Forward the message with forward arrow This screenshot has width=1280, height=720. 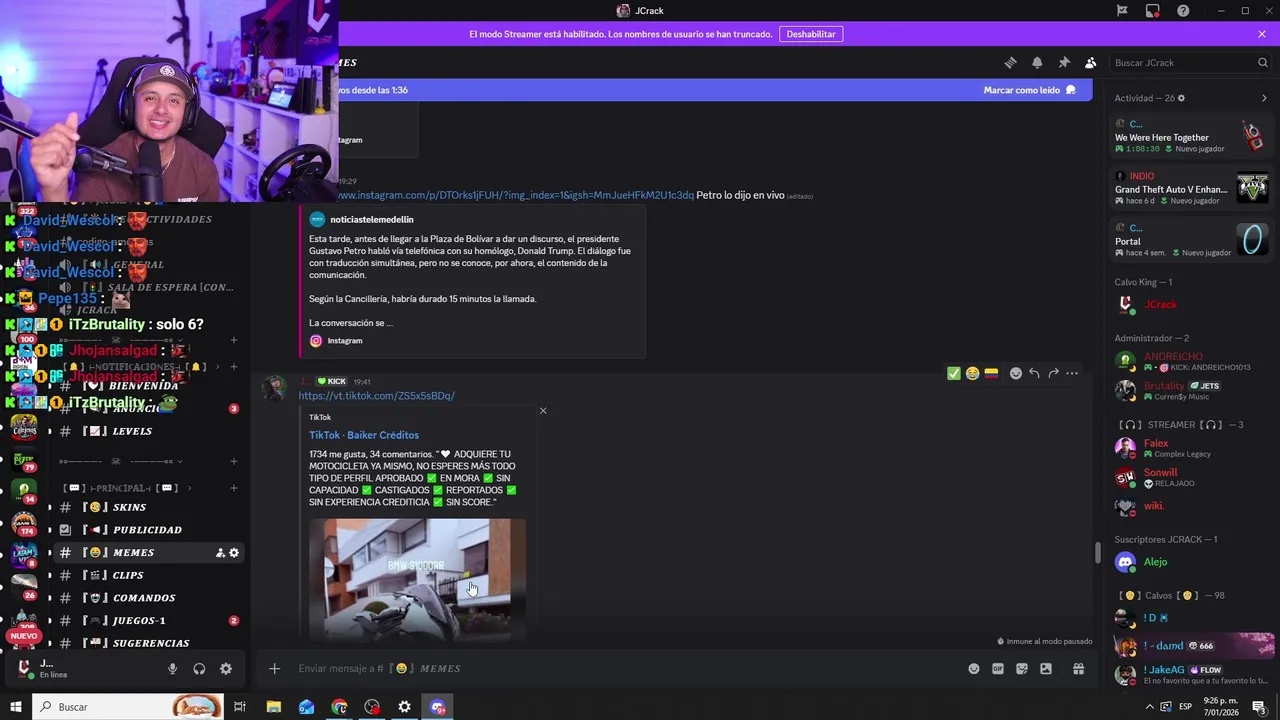click(1053, 373)
